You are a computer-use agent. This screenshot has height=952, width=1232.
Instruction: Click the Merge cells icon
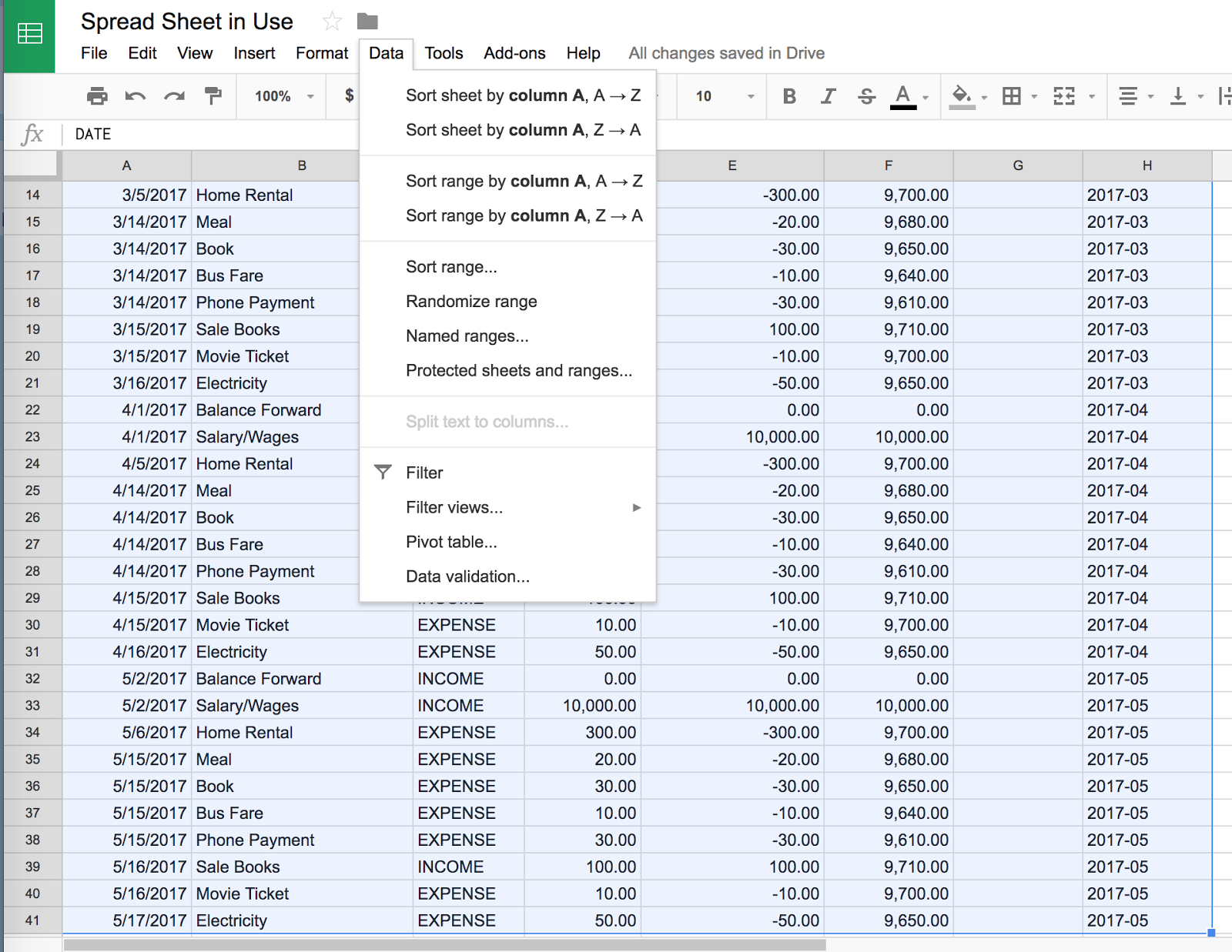pyautogui.click(x=1065, y=95)
